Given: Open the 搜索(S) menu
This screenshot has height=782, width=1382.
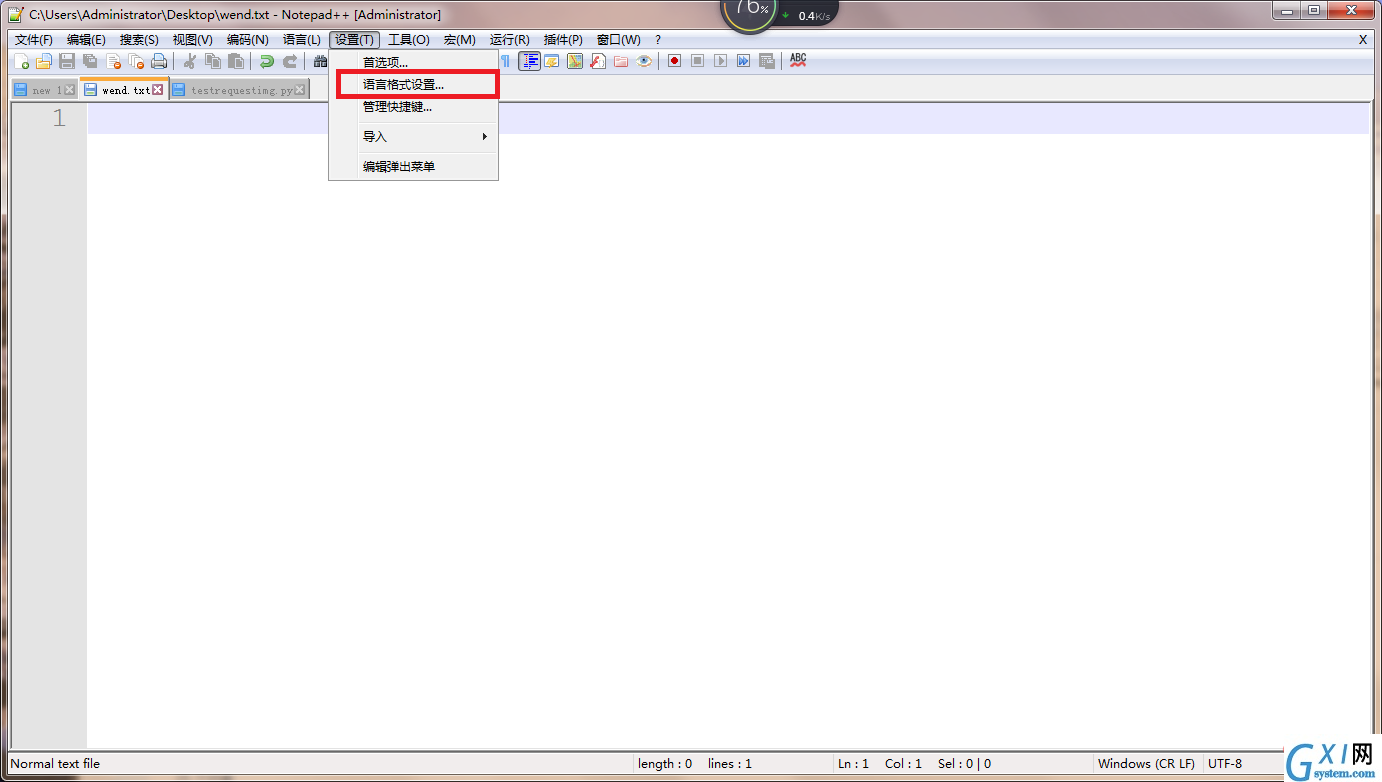Looking at the screenshot, I should coord(139,40).
